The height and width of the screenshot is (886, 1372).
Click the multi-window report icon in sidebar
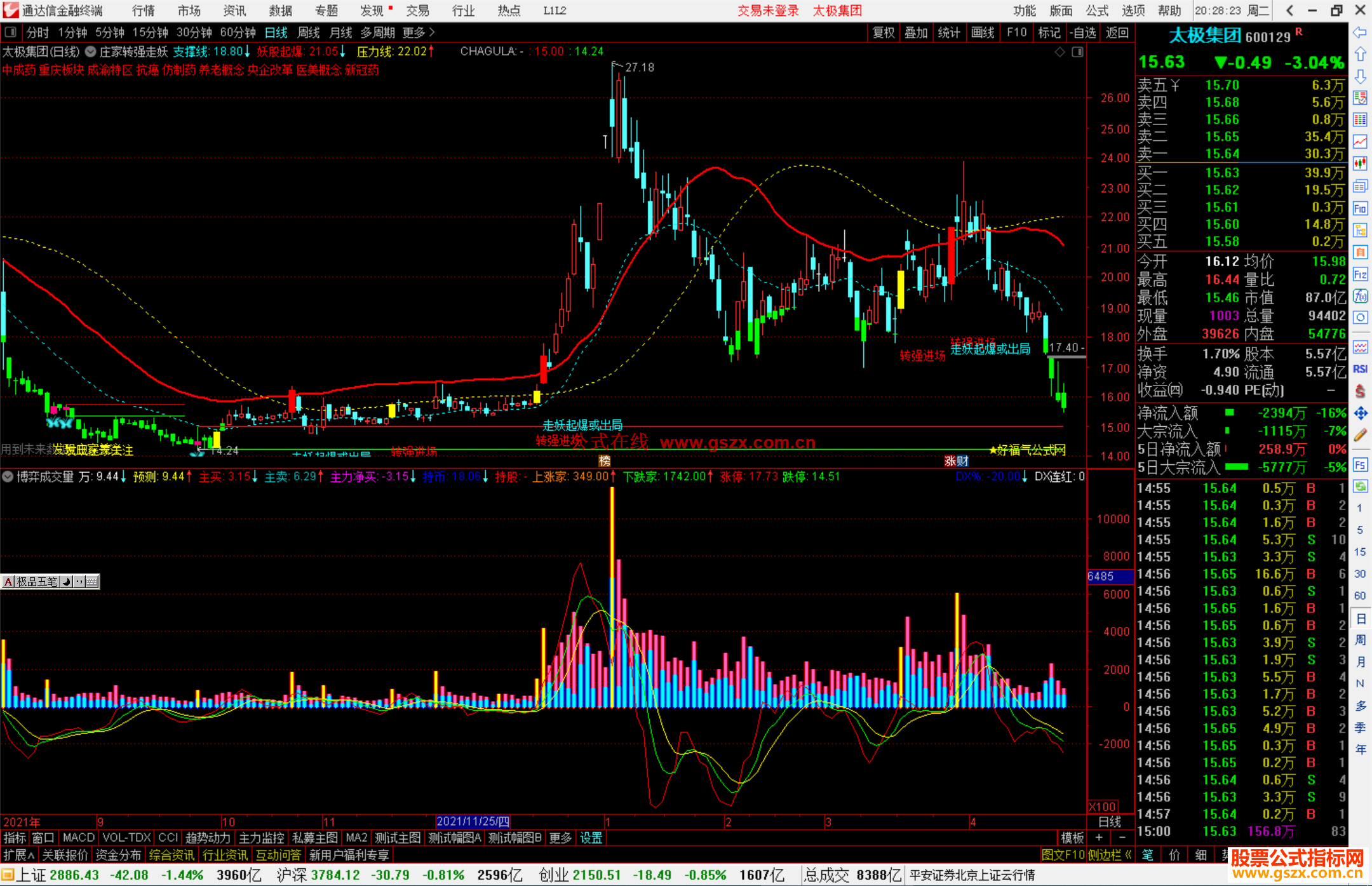[x=1360, y=186]
